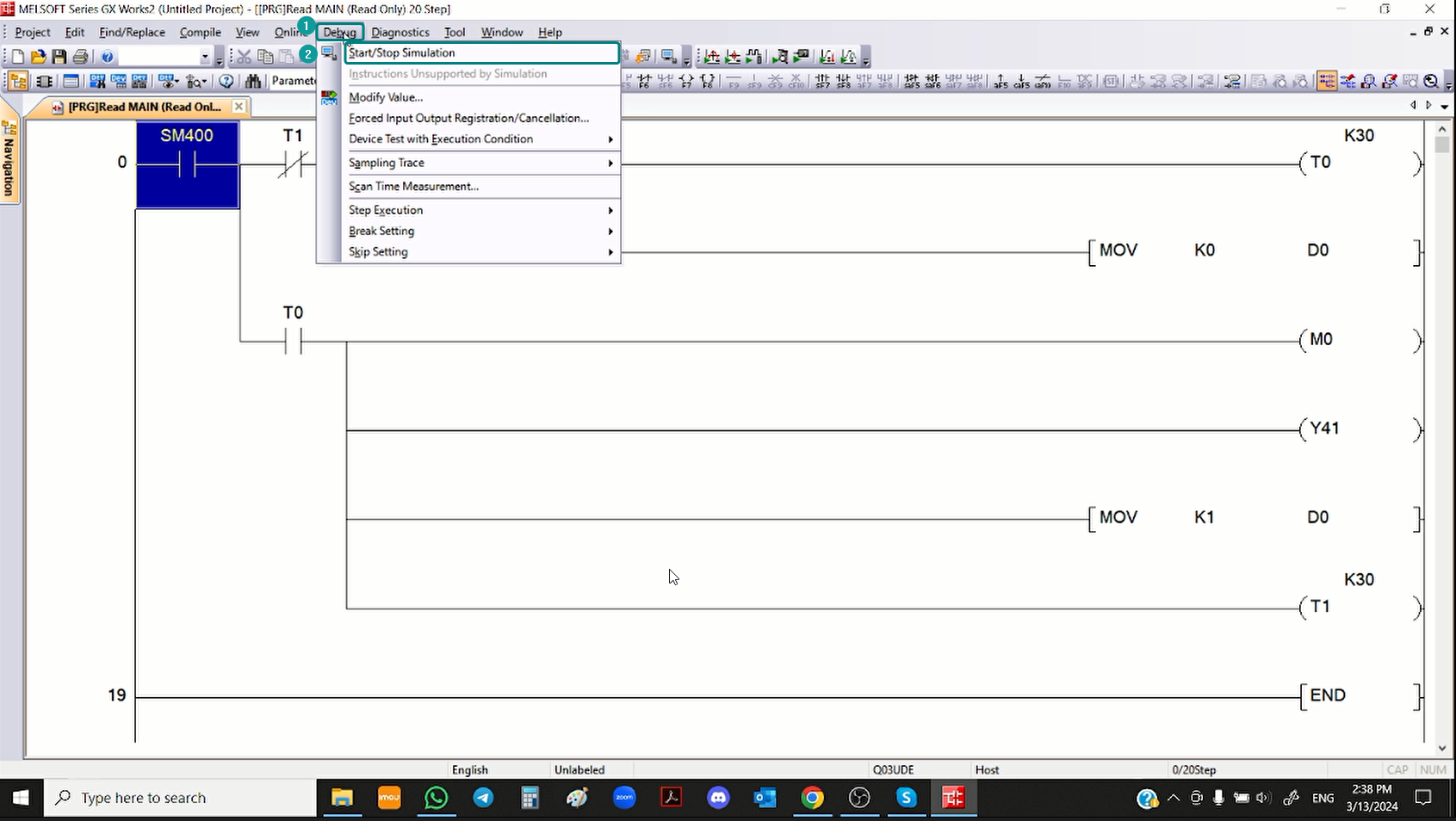Click the binoculars Find Device icon
The width and height of the screenshot is (1456, 821).
(x=253, y=81)
